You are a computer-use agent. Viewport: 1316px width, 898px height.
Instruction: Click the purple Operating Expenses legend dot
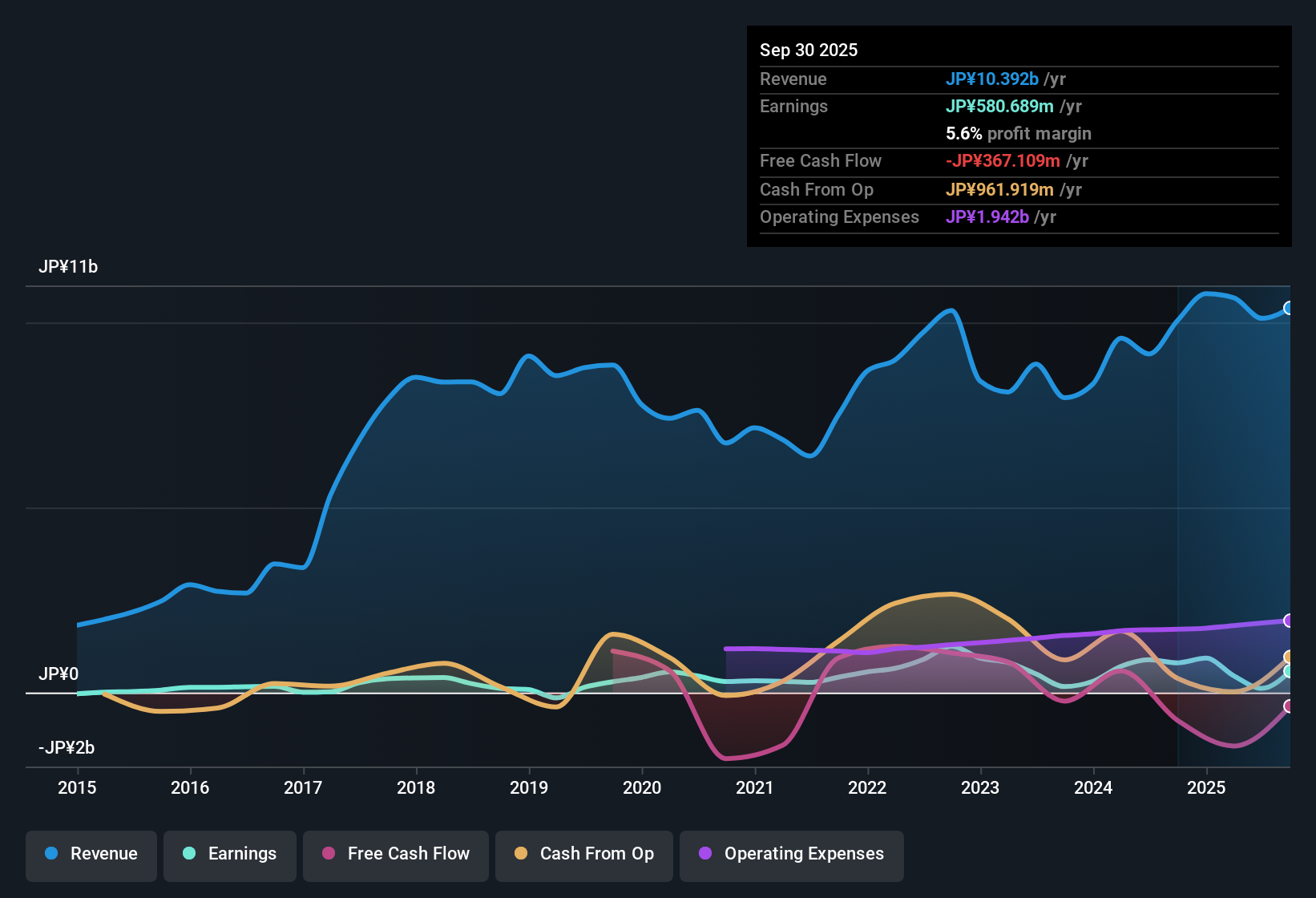(705, 855)
